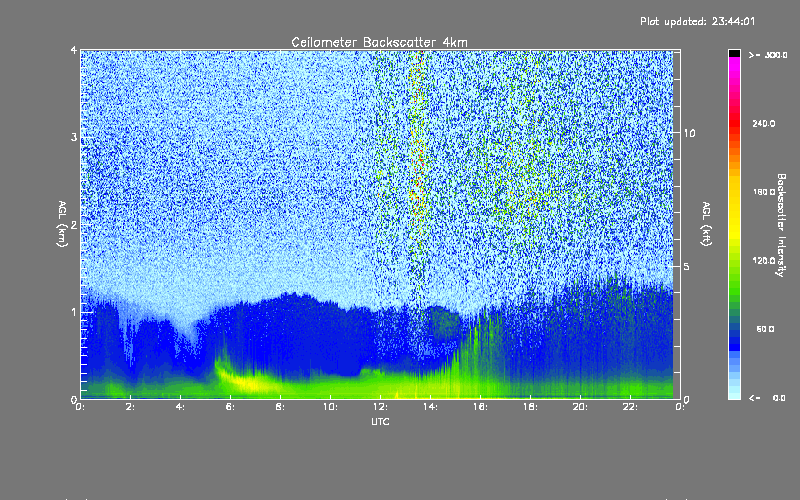The height and width of the screenshot is (500, 800).
Task: Click the '5' label on the kft axis
Action: click(x=687, y=267)
